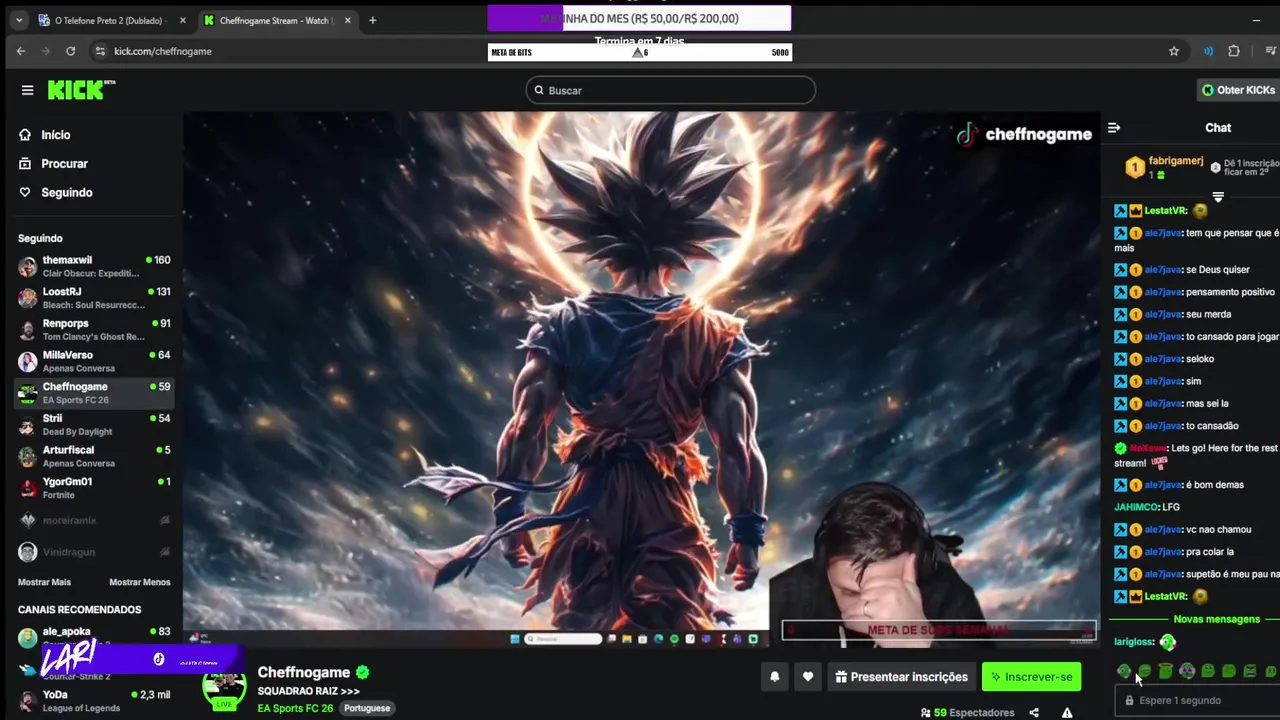The image size is (1280, 720).
Task: Open browser extensions puzzle icon
Action: [x=1233, y=51]
